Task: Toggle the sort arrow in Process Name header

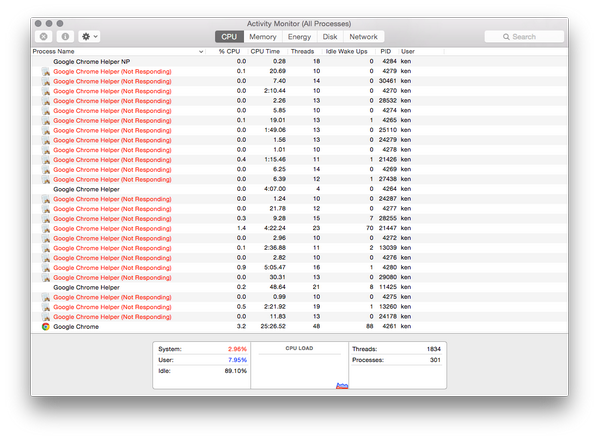Action: click(201, 52)
